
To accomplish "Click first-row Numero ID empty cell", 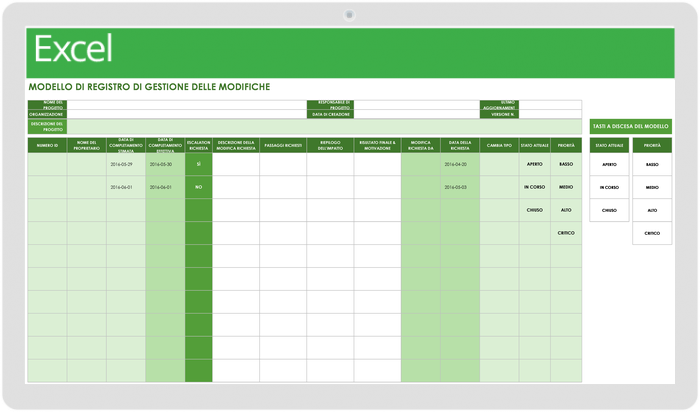I will click(x=47, y=164).
